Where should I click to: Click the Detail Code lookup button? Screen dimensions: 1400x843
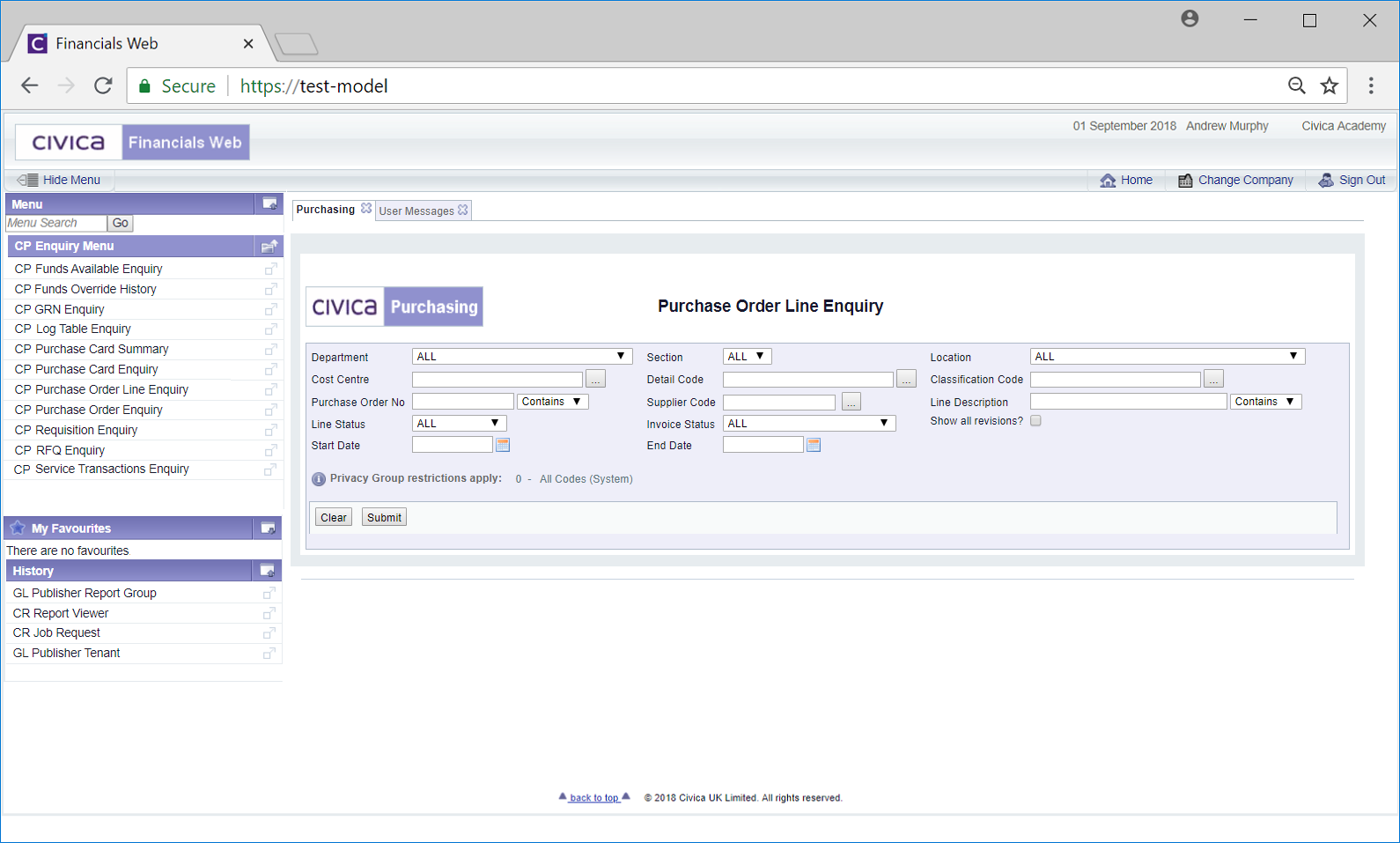click(906, 379)
